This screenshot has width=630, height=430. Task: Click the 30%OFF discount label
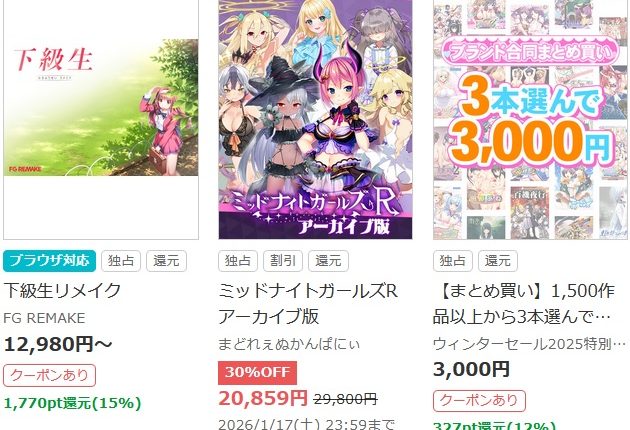258,373
